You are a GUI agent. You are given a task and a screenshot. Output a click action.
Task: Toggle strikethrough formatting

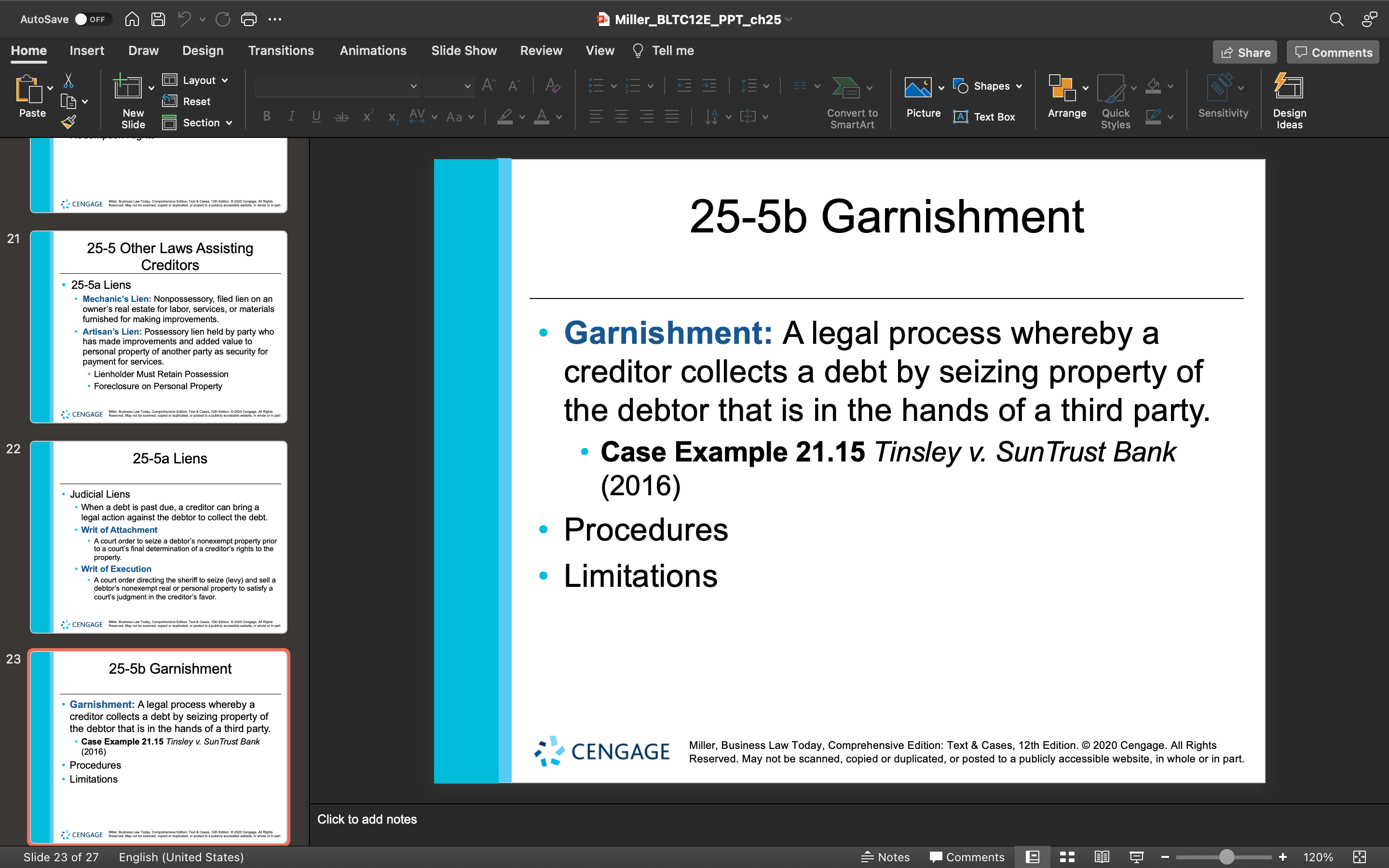click(341, 117)
